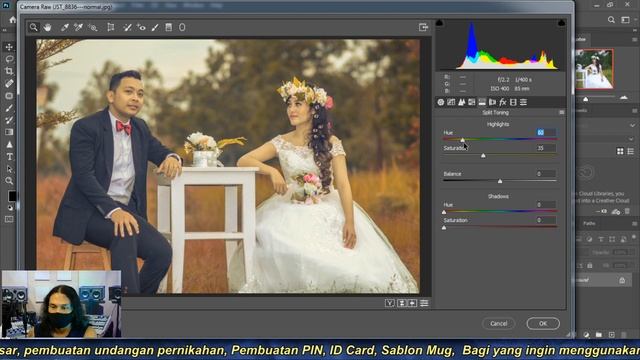Toggle full screen mode in Camera Raw

click(x=423, y=27)
